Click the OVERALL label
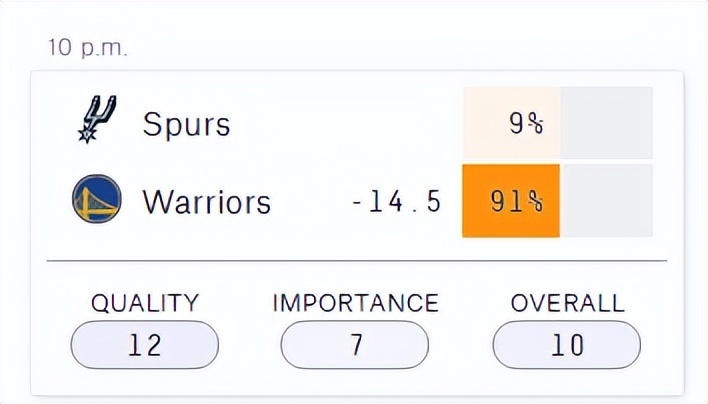The height and width of the screenshot is (404, 708). tap(568, 302)
